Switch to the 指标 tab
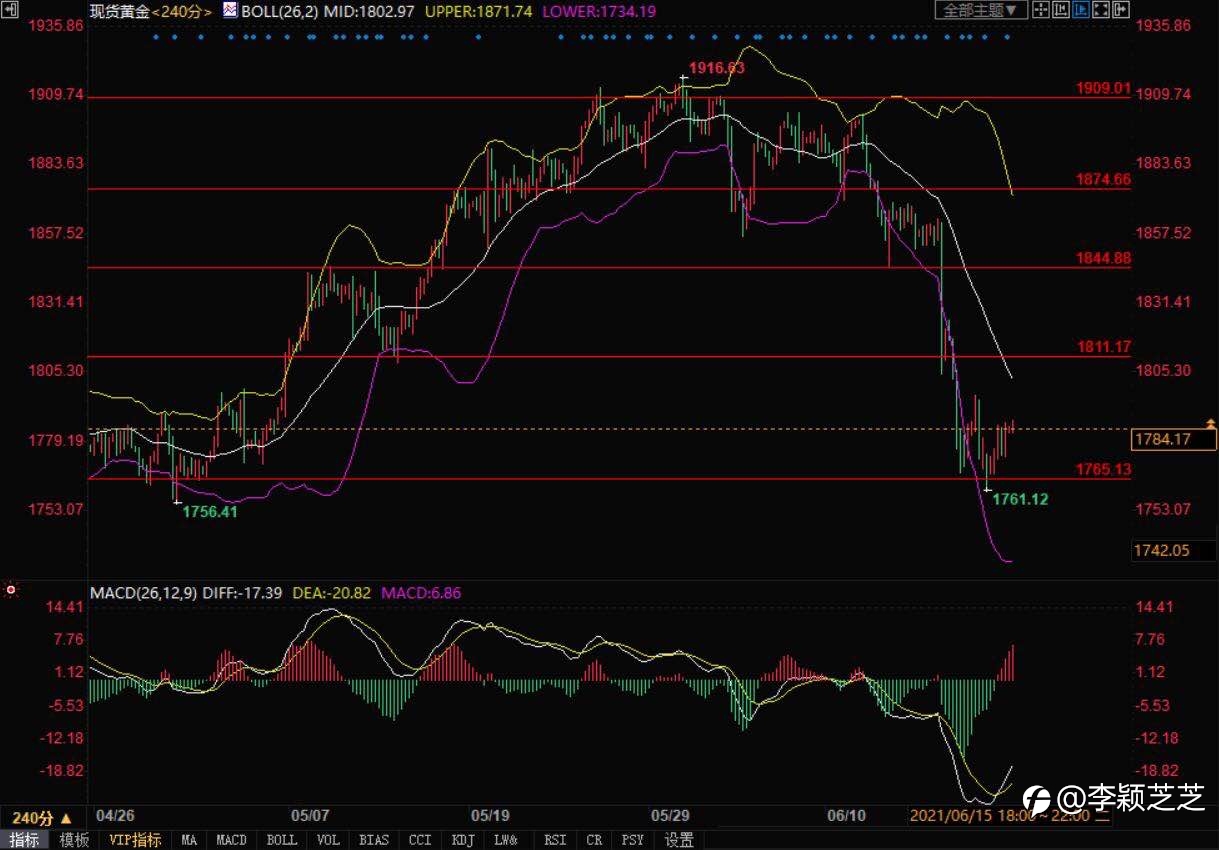This screenshot has width=1219, height=850. click(24, 841)
